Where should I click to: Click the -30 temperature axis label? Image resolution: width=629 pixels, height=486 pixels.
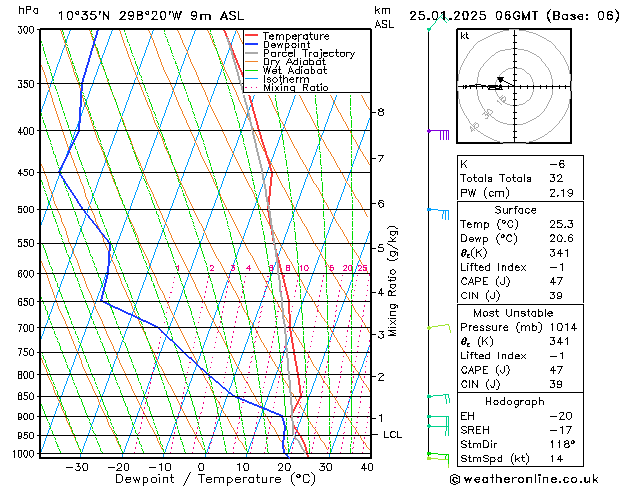click(76, 467)
